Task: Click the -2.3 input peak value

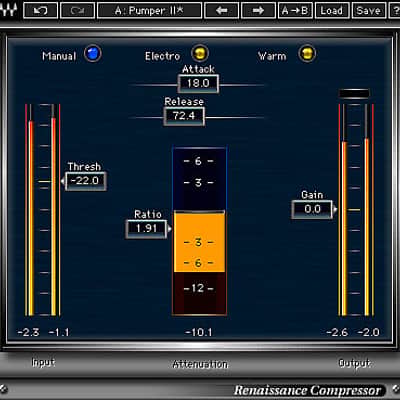Action: pos(28,332)
